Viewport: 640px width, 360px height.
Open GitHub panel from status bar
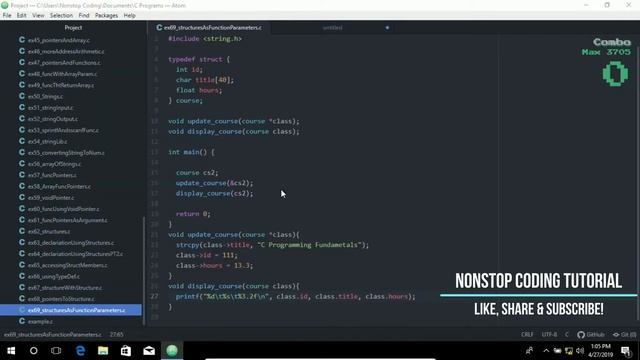tap(591, 334)
